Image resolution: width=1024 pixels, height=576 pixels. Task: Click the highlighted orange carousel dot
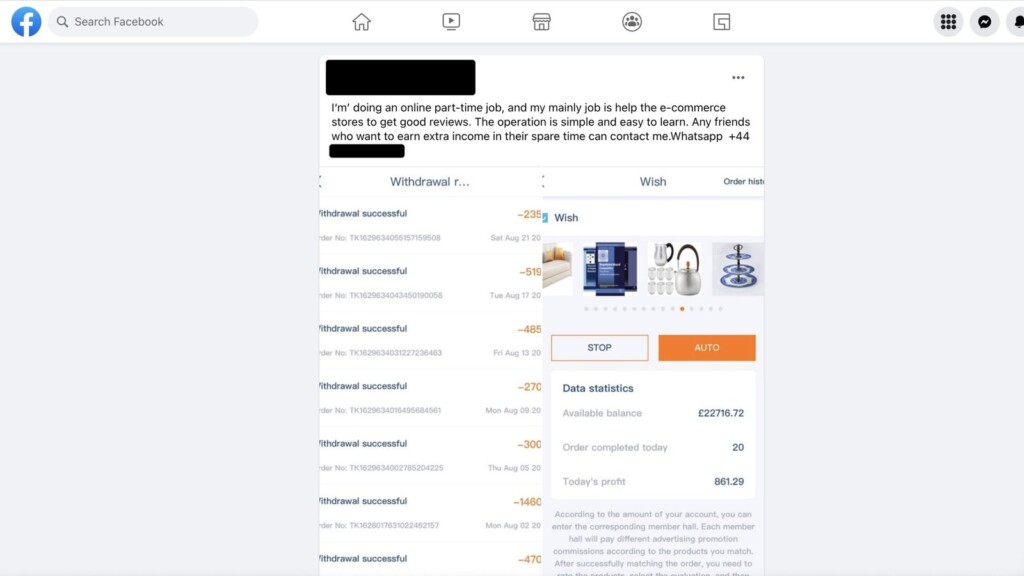[x=682, y=309]
